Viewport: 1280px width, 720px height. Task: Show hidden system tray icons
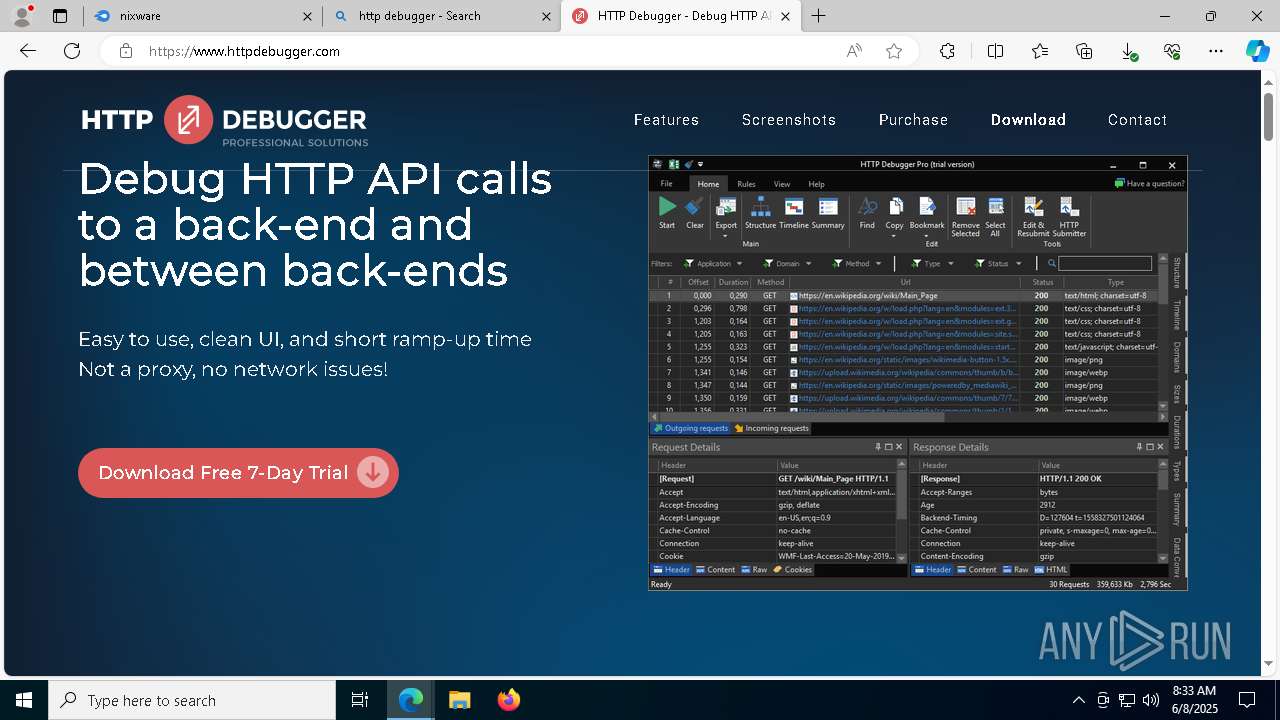coord(1078,700)
